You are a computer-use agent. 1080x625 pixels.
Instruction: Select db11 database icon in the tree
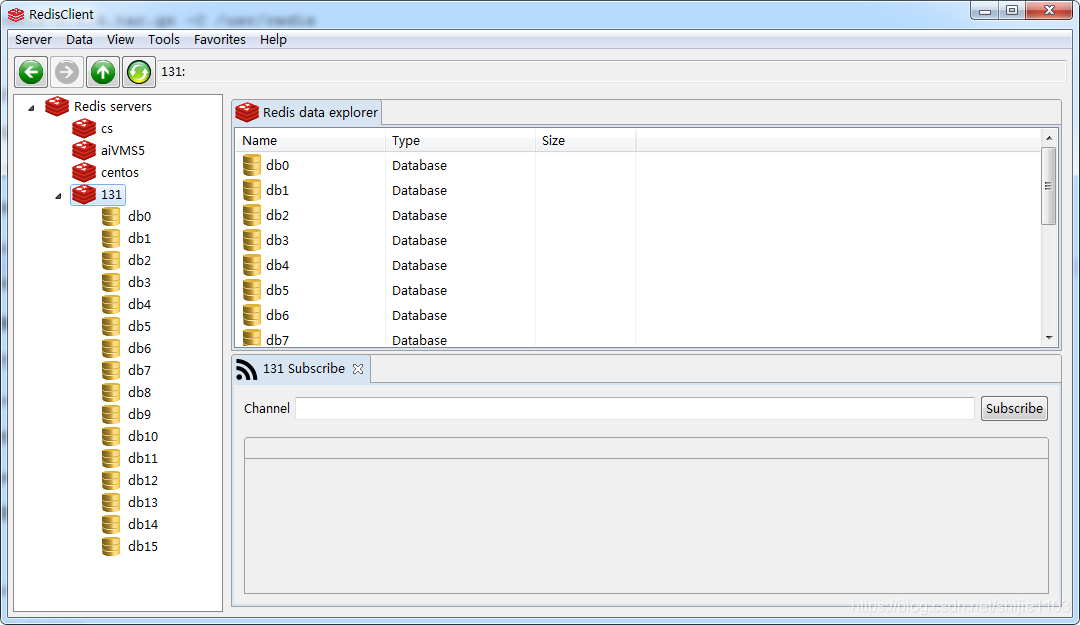tap(111, 459)
